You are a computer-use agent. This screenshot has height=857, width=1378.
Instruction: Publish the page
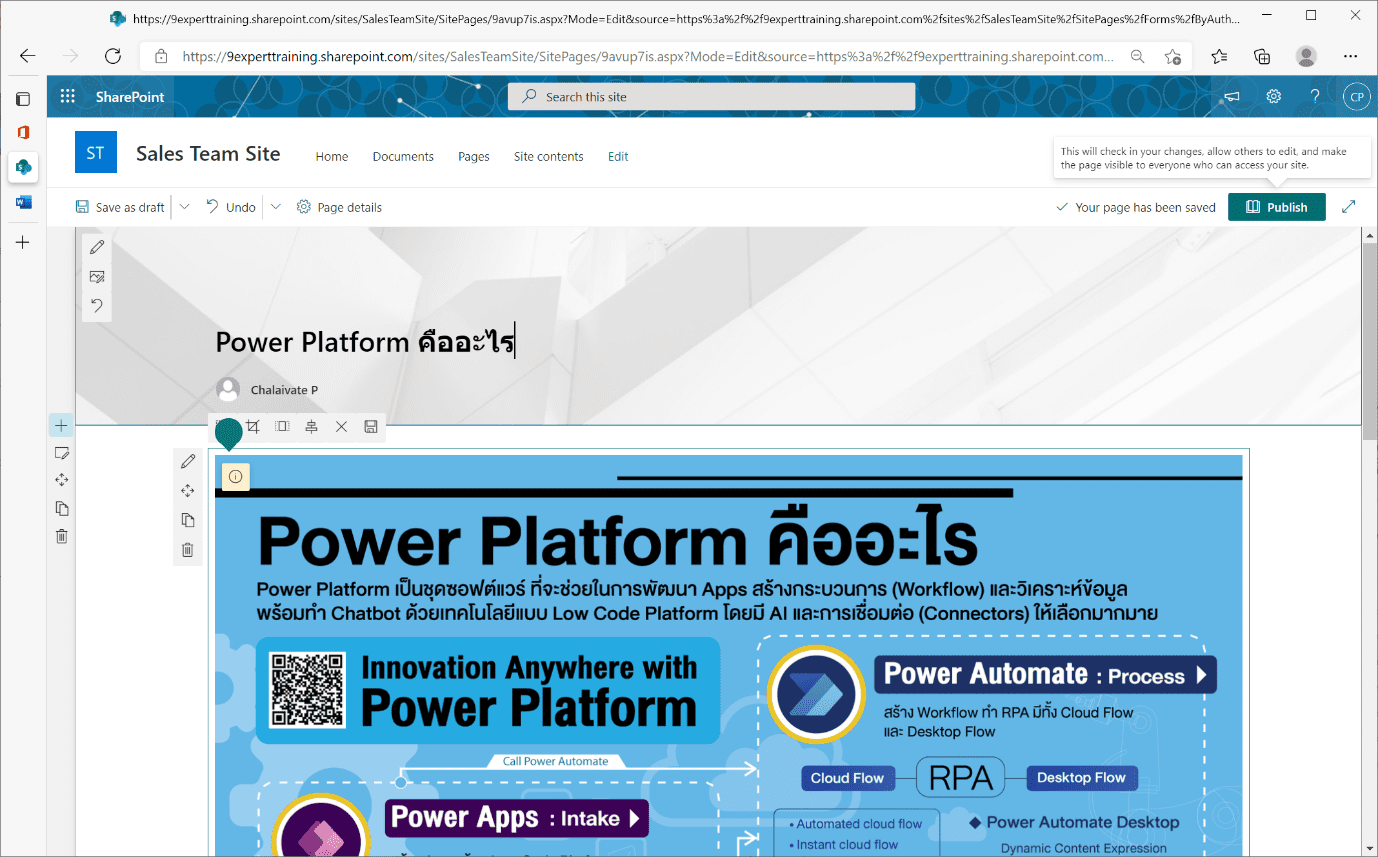(1277, 207)
